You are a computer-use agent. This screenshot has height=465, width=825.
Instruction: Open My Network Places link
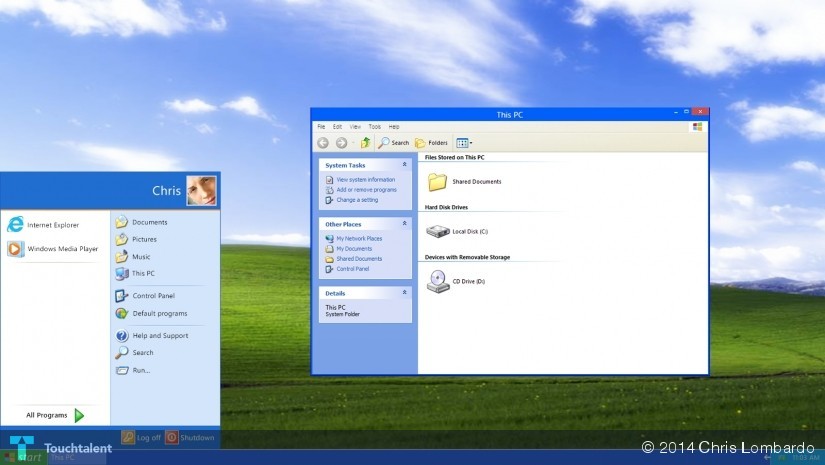point(359,238)
